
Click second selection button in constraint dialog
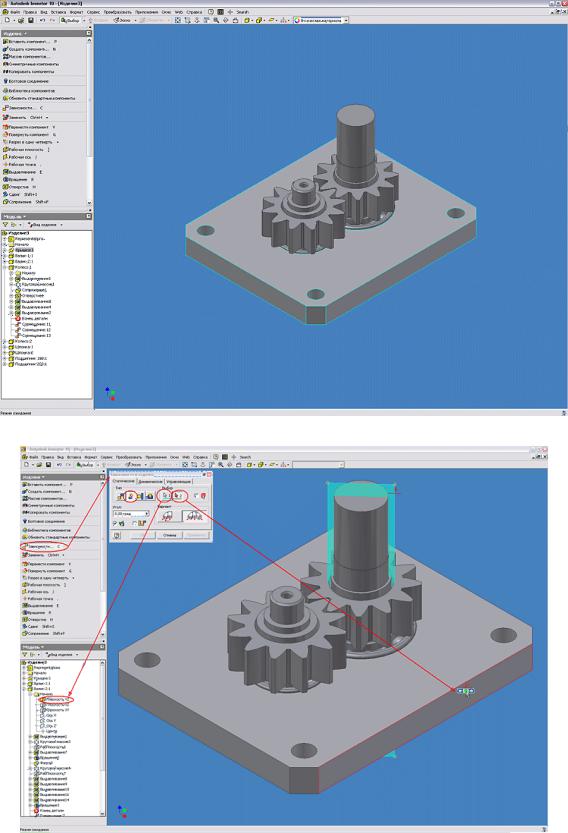click(x=180, y=496)
